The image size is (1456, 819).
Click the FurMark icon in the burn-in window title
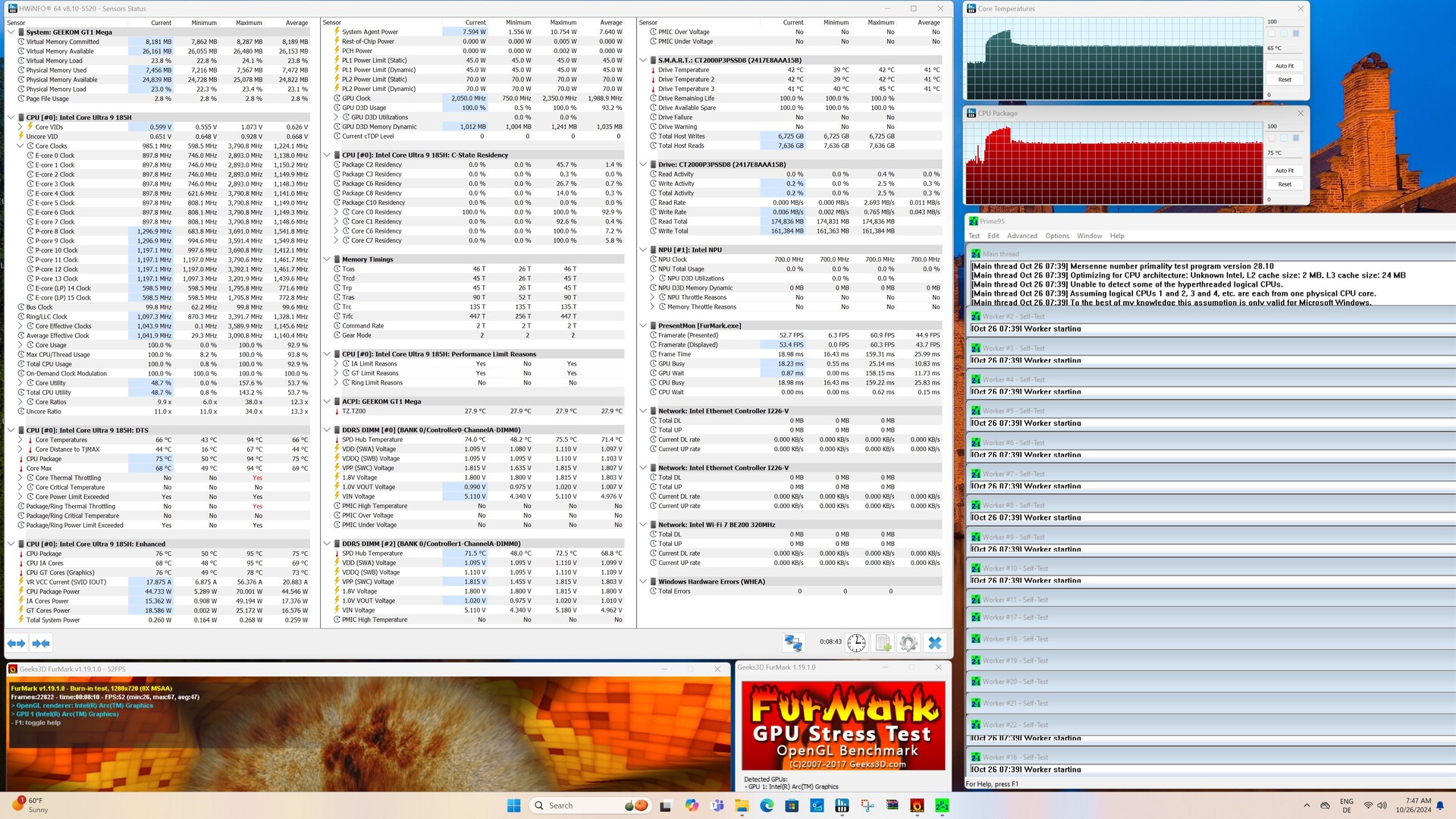tap(13, 670)
